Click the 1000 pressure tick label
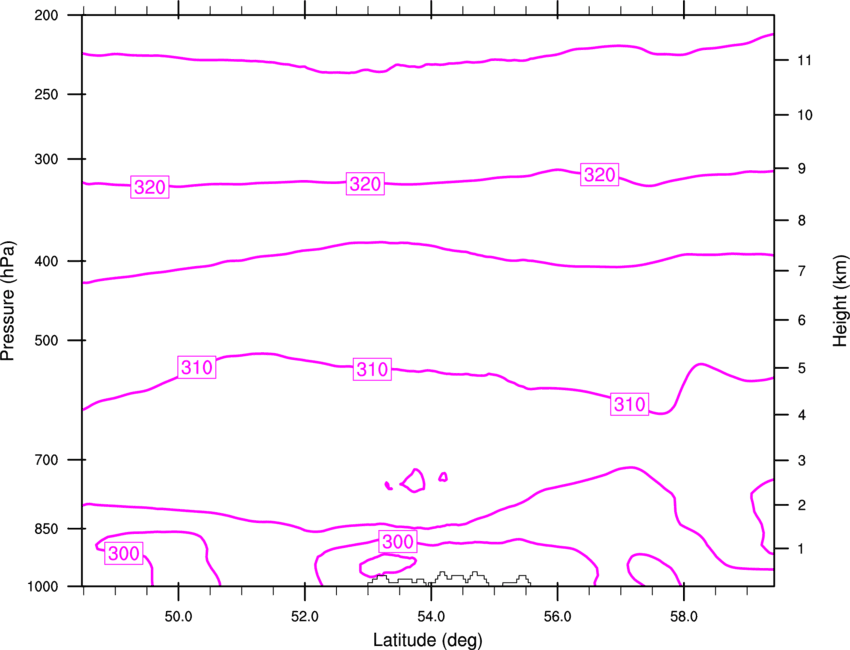The height and width of the screenshot is (650, 850). (42, 587)
